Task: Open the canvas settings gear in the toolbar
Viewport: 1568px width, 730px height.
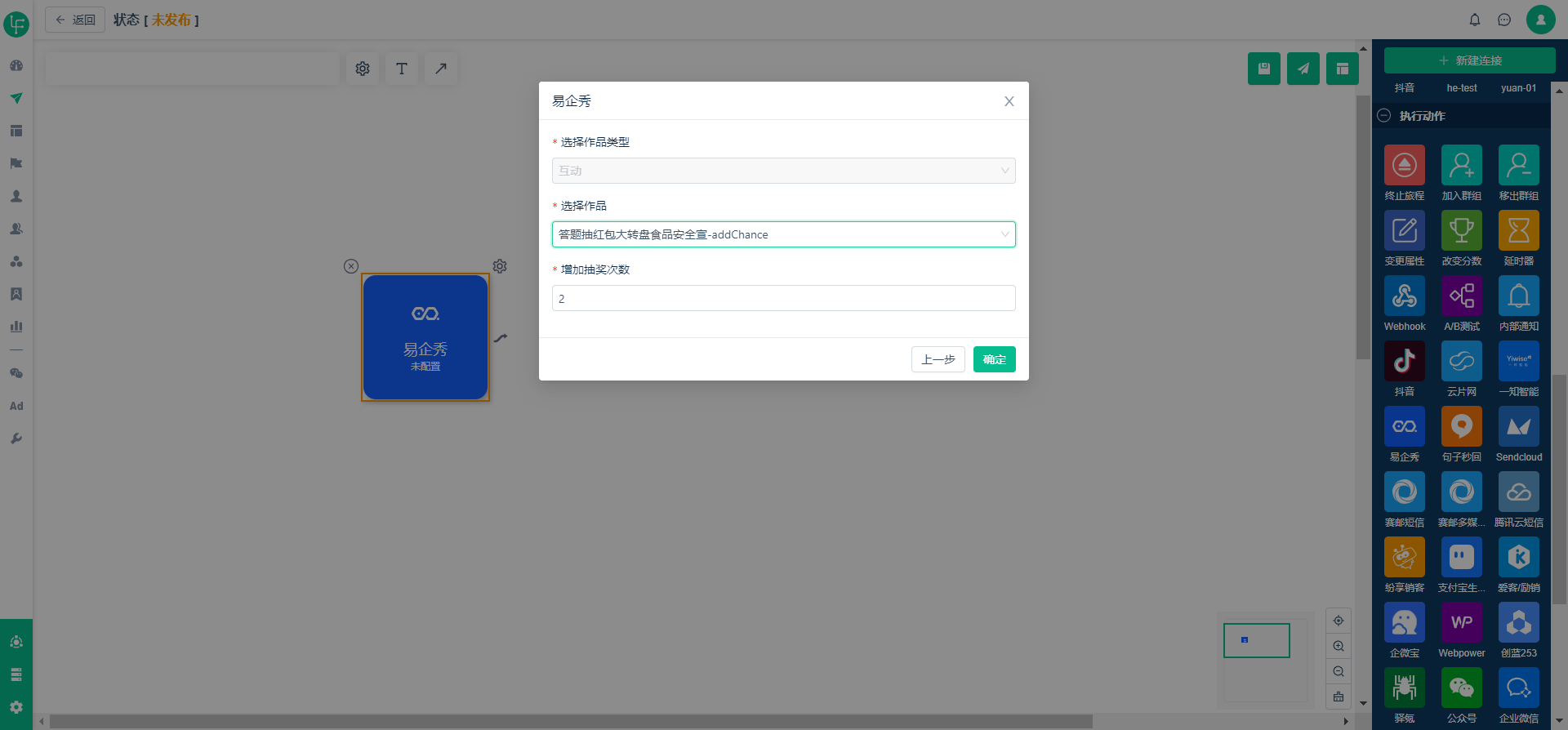Action: 363,69
